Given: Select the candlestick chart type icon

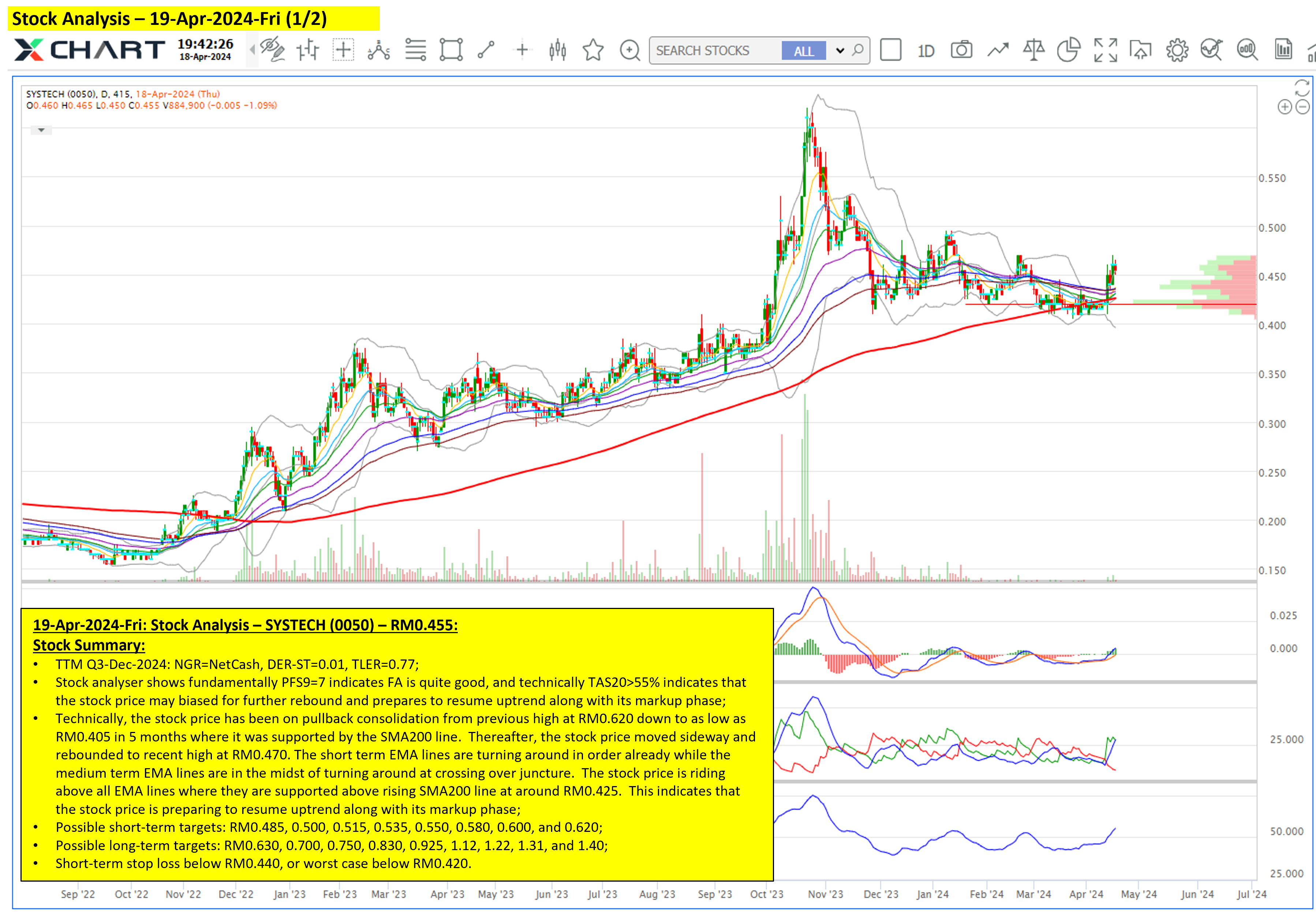Looking at the screenshot, I should (x=557, y=50).
